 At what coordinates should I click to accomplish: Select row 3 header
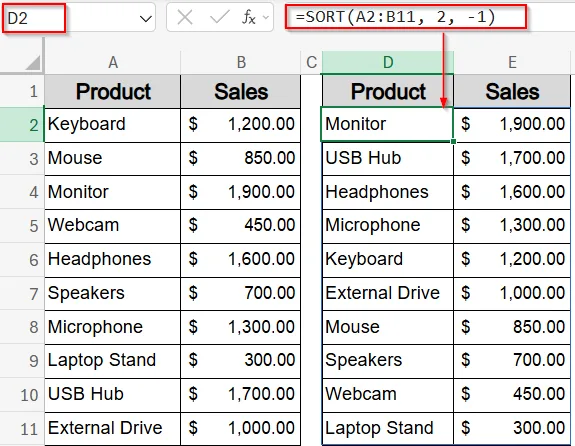pyautogui.click(x=22, y=159)
